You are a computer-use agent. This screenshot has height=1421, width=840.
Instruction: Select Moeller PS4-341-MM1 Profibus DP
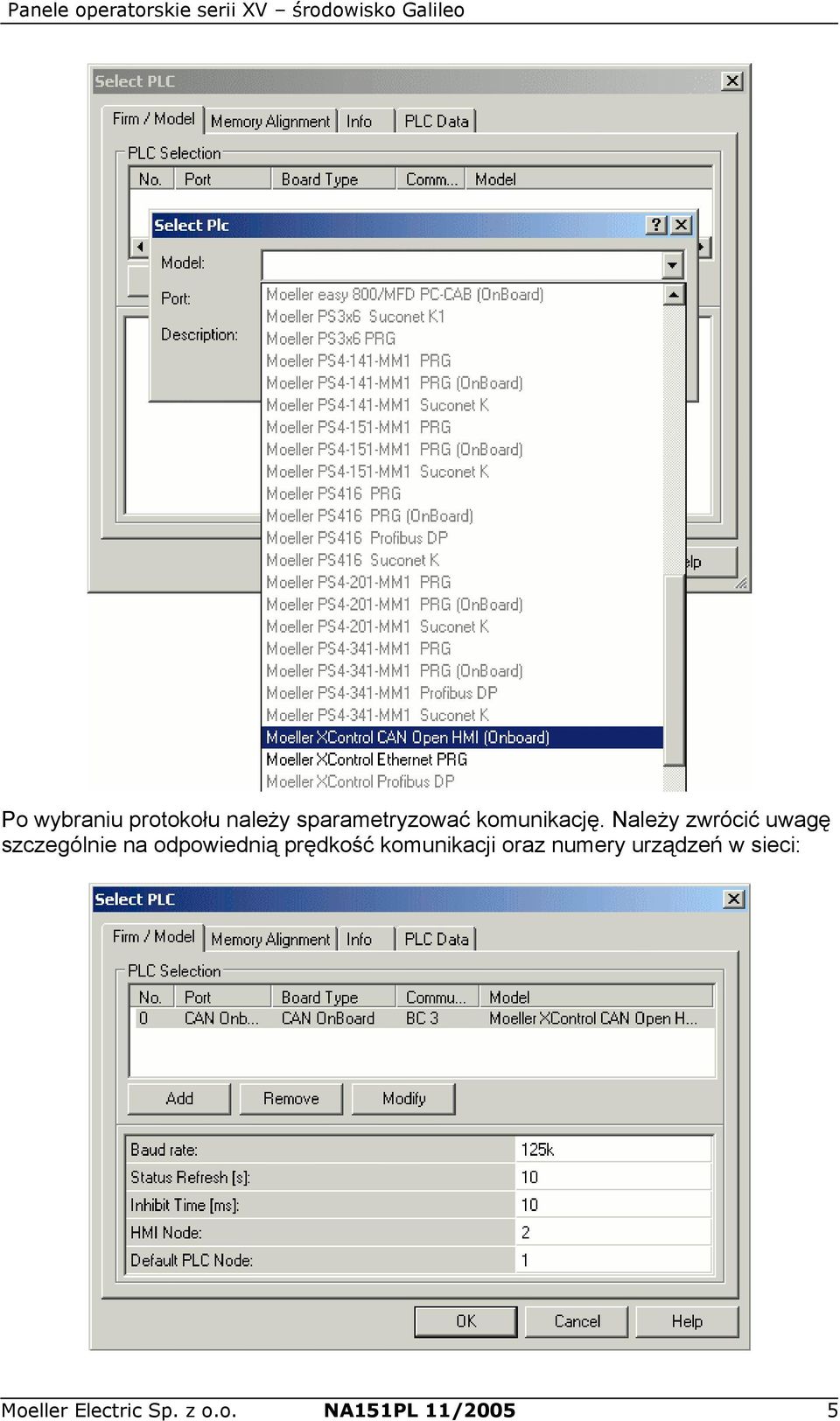coord(463,693)
